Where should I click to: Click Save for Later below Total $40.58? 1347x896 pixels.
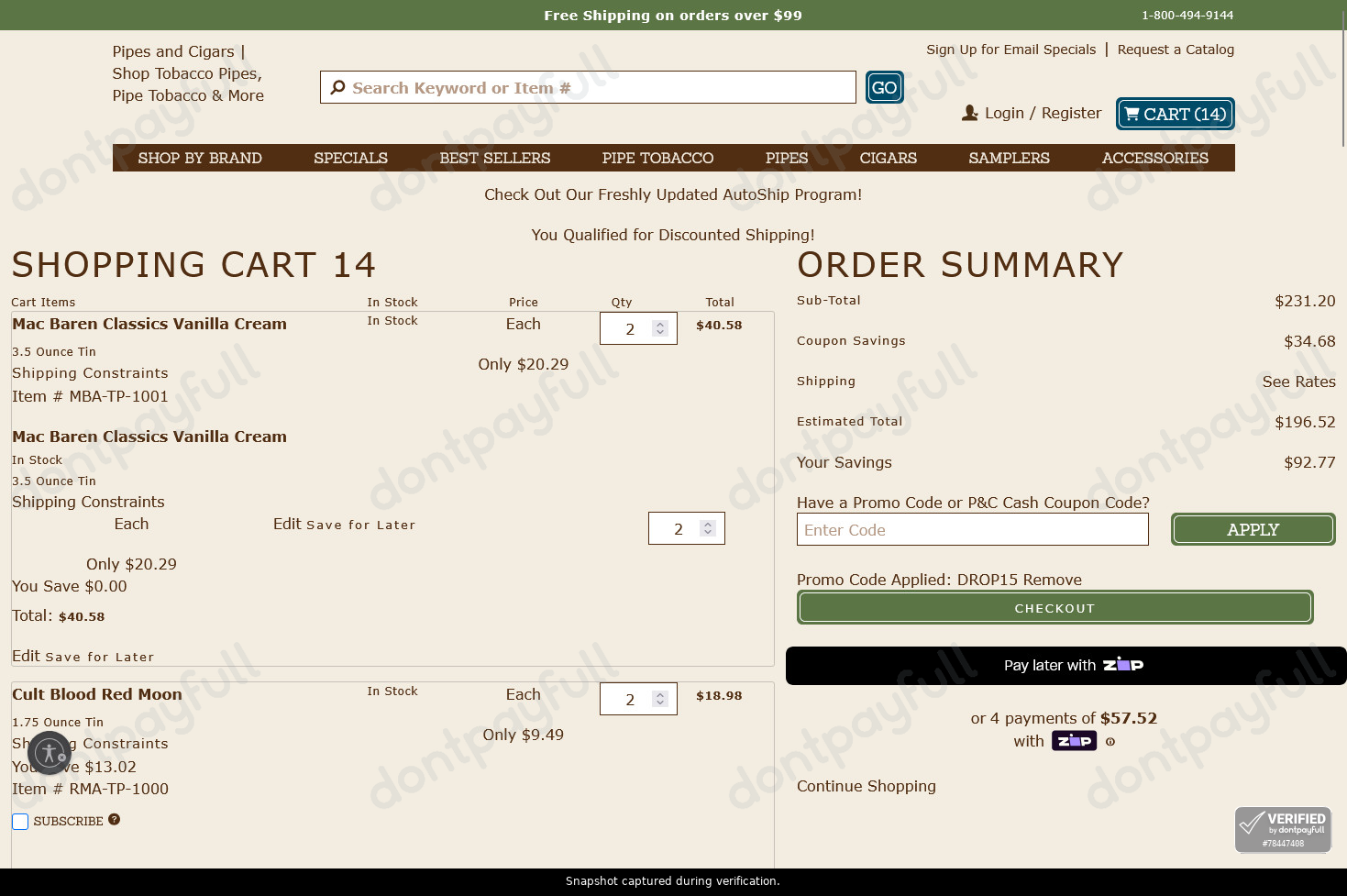(x=99, y=657)
